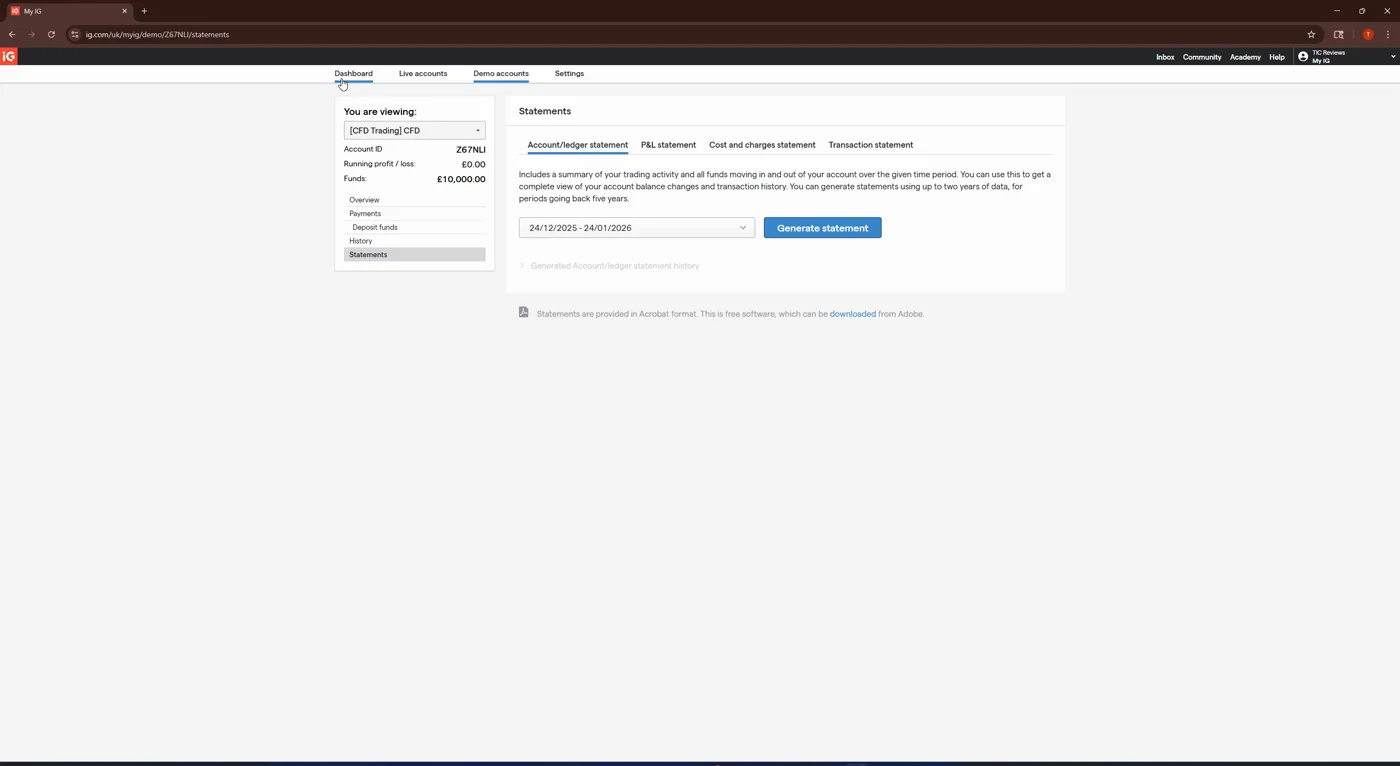Open Chrome profile avatar
The height and width of the screenshot is (766, 1400).
pos(1368,34)
